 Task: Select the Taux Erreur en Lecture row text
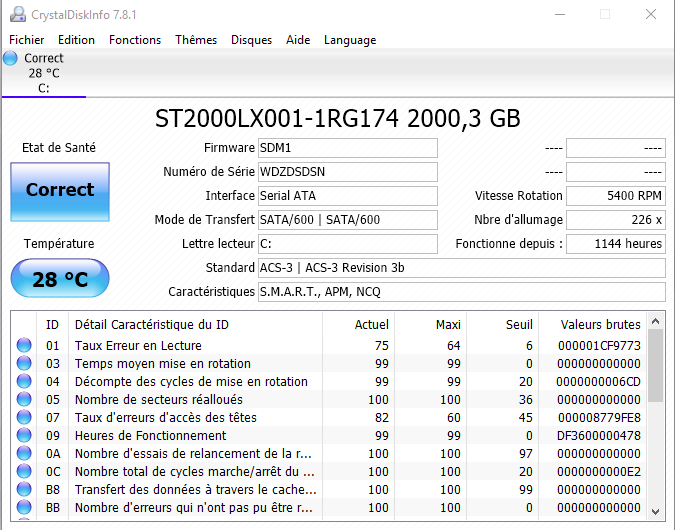(138, 346)
